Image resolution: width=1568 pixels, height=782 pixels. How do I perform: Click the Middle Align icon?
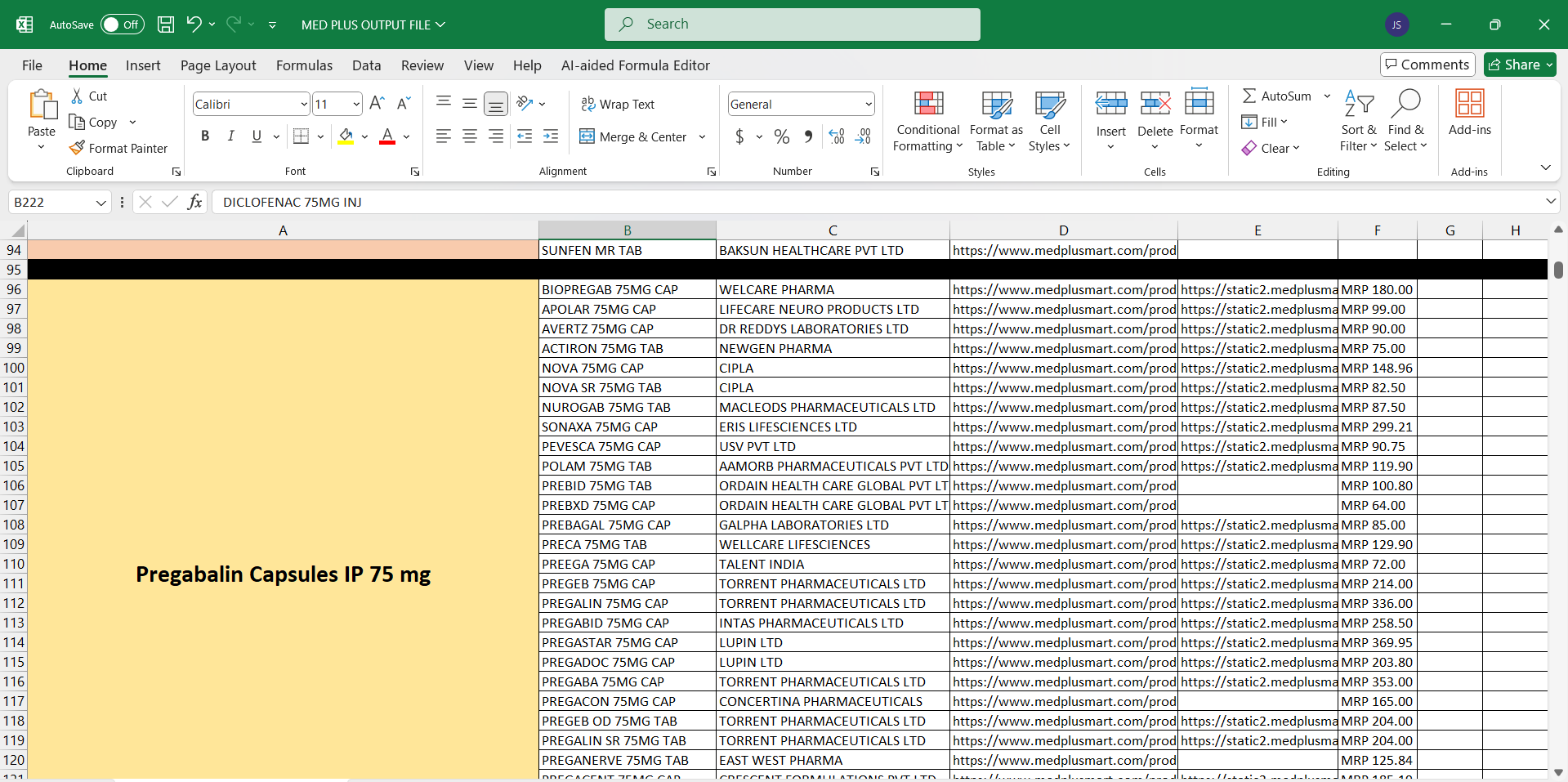(x=470, y=103)
